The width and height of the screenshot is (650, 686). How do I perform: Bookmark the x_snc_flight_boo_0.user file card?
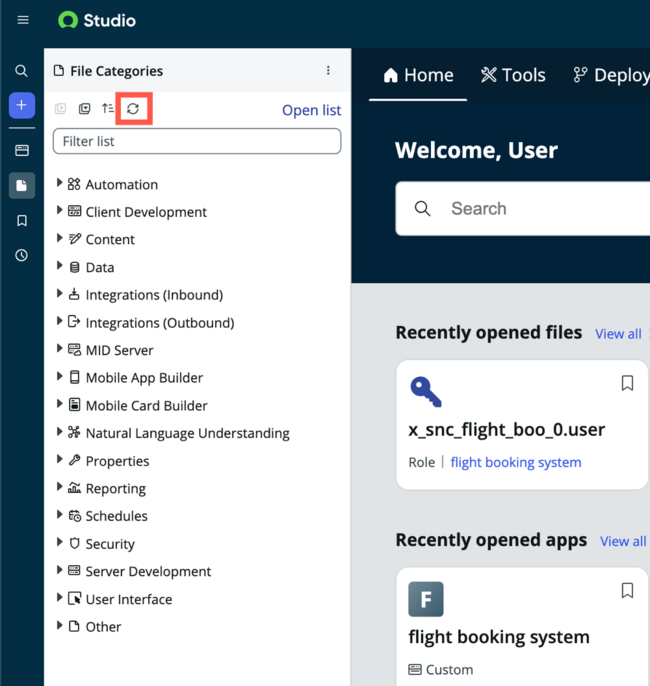(x=627, y=383)
